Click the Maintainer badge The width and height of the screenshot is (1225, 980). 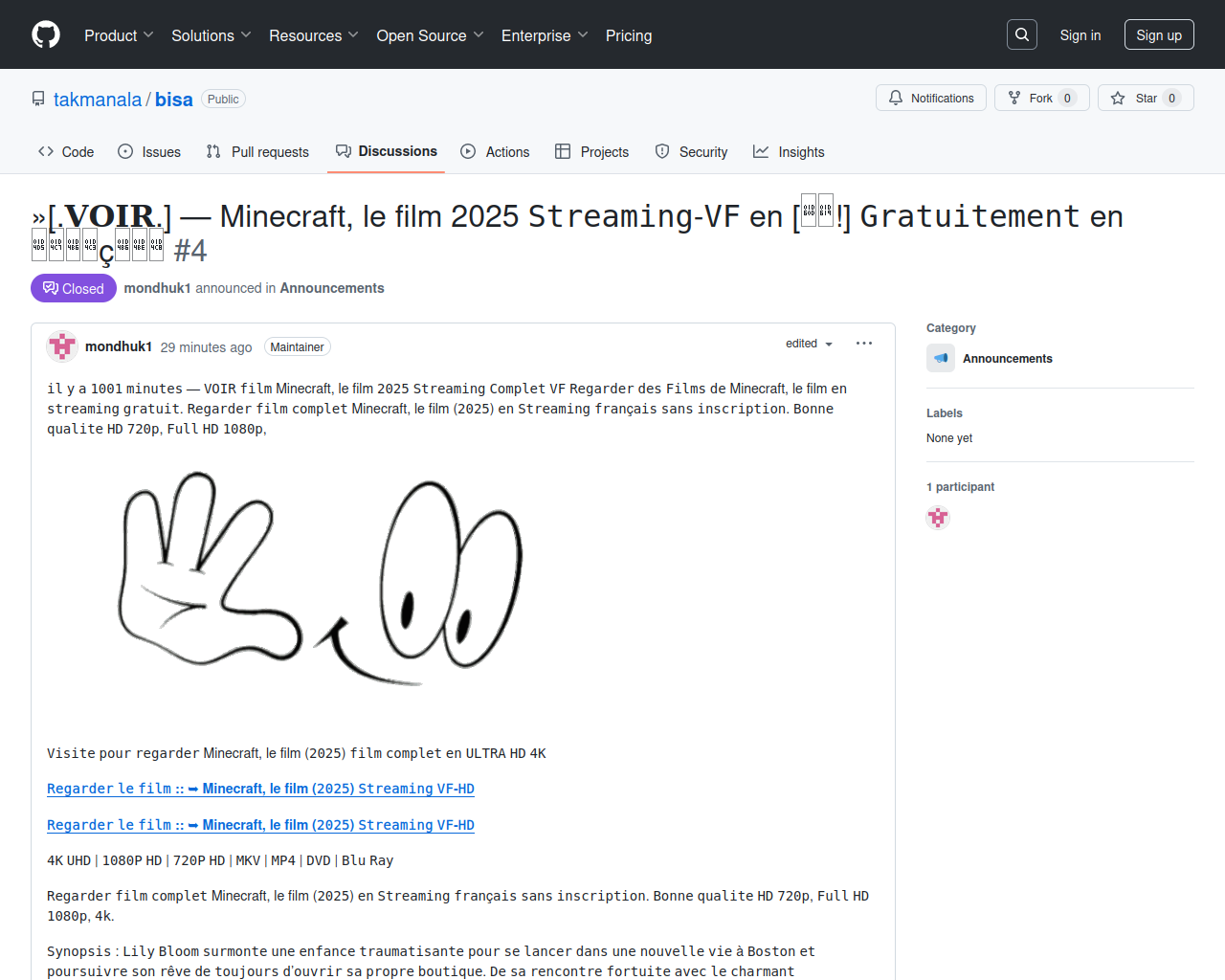pyautogui.click(x=297, y=347)
